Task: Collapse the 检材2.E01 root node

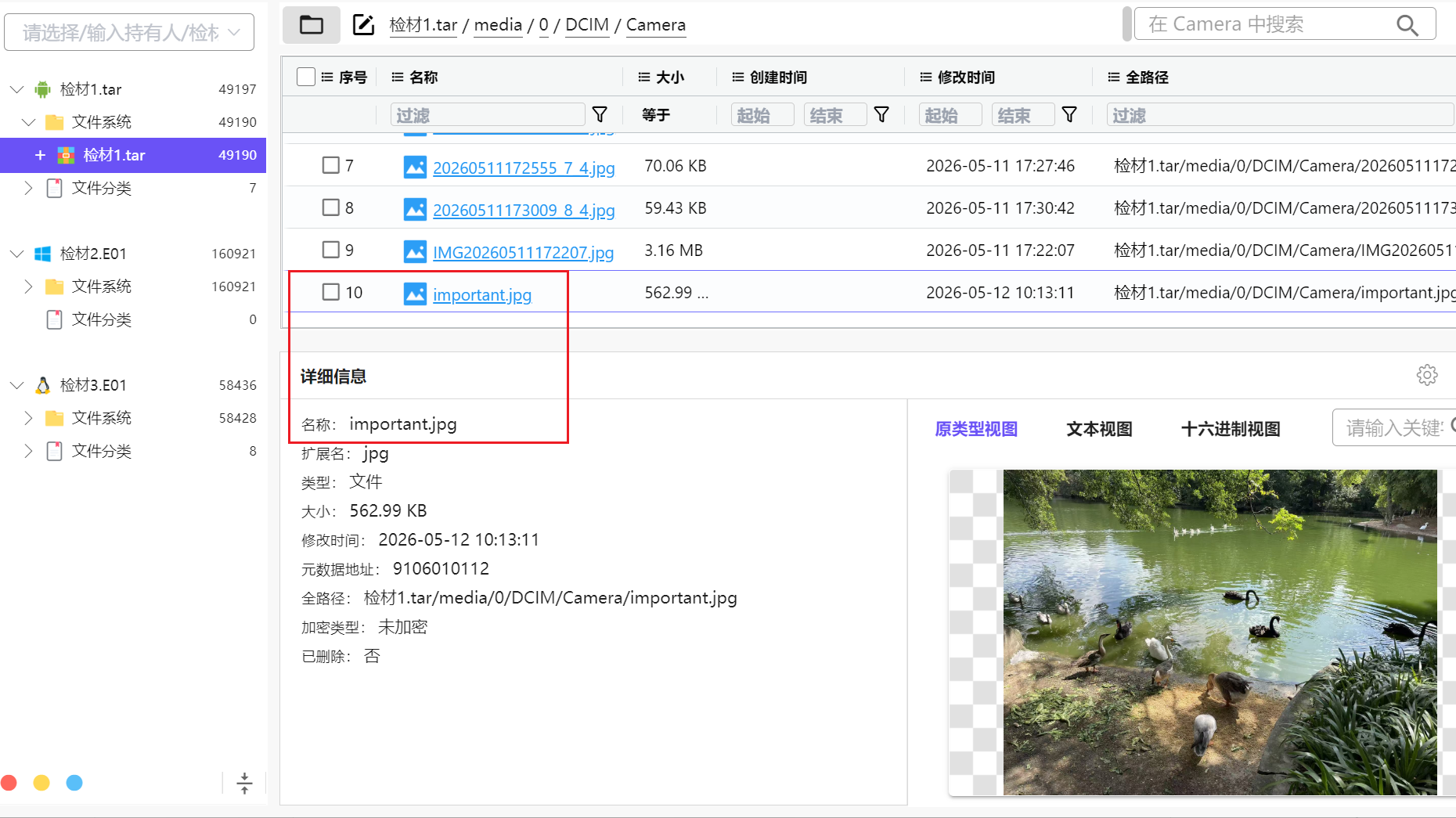Action: (x=16, y=254)
